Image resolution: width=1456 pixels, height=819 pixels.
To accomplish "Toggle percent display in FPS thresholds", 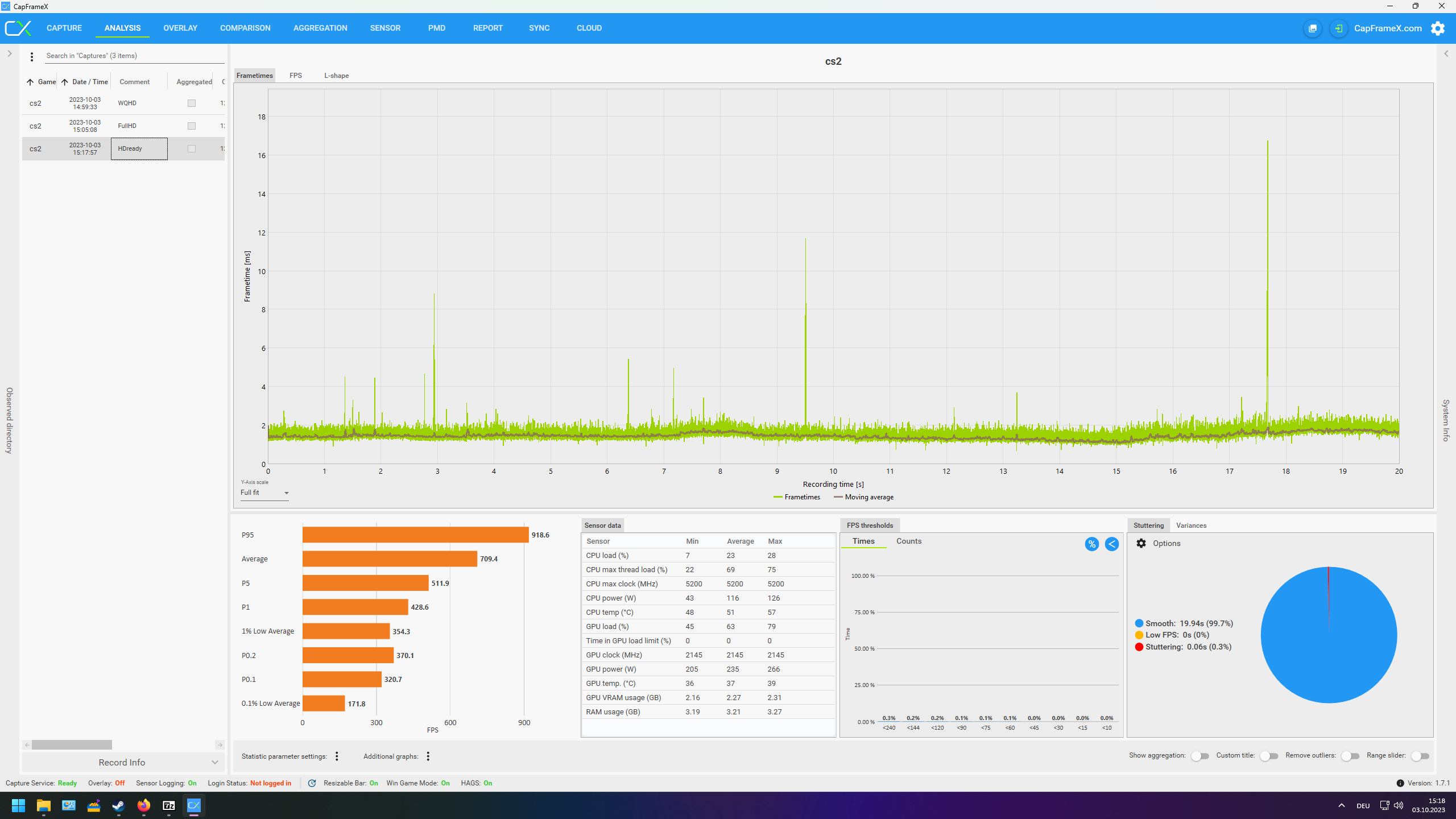I will (1091, 544).
